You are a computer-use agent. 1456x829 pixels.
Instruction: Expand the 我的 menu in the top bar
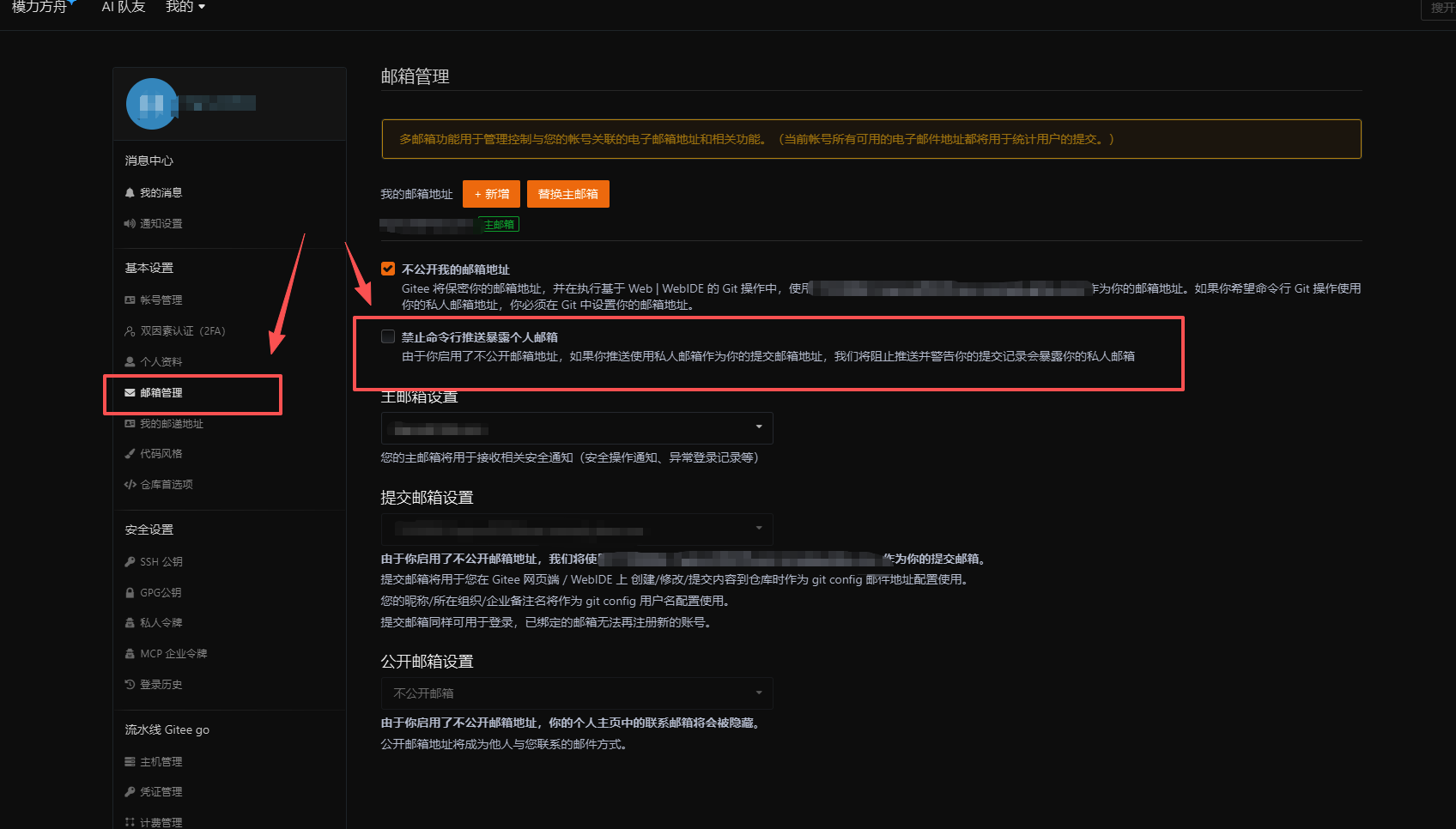[185, 7]
